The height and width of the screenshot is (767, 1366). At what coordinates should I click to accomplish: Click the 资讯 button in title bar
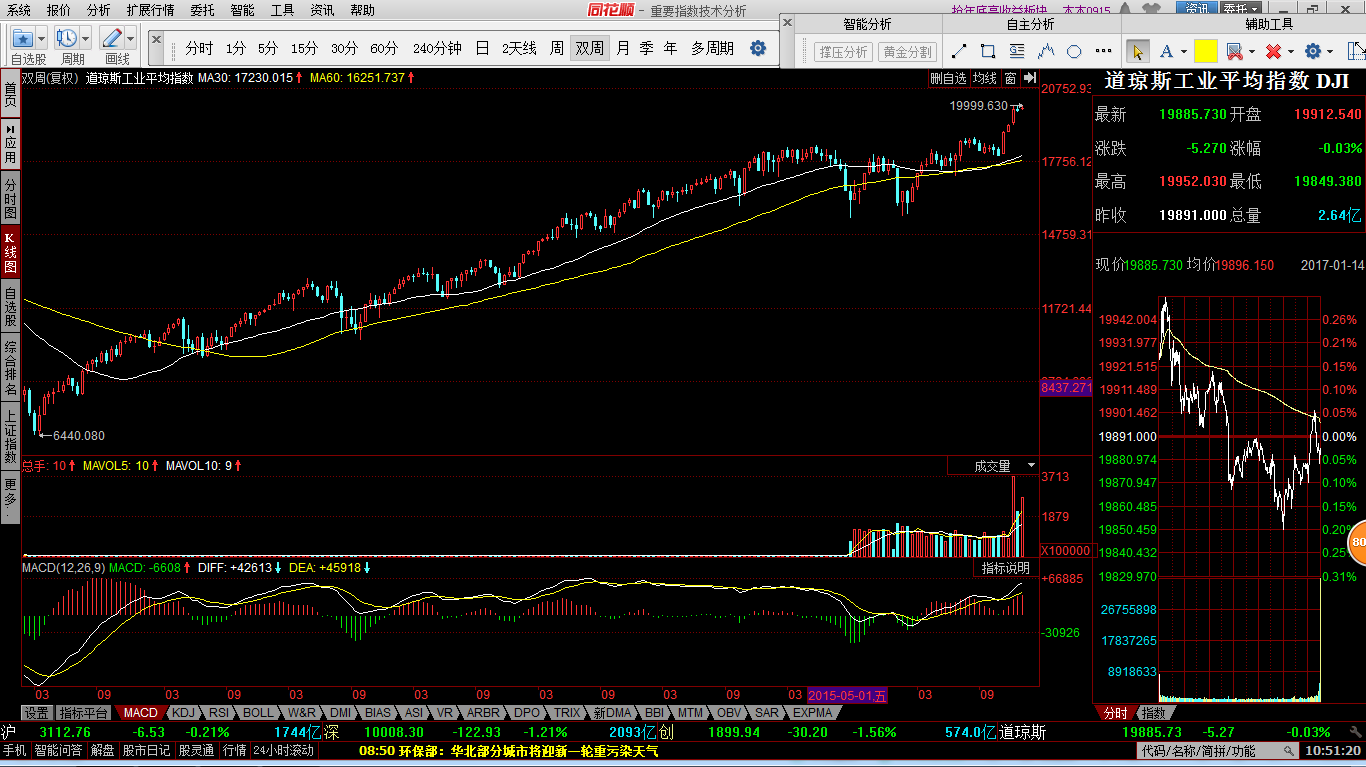tap(1196, 9)
